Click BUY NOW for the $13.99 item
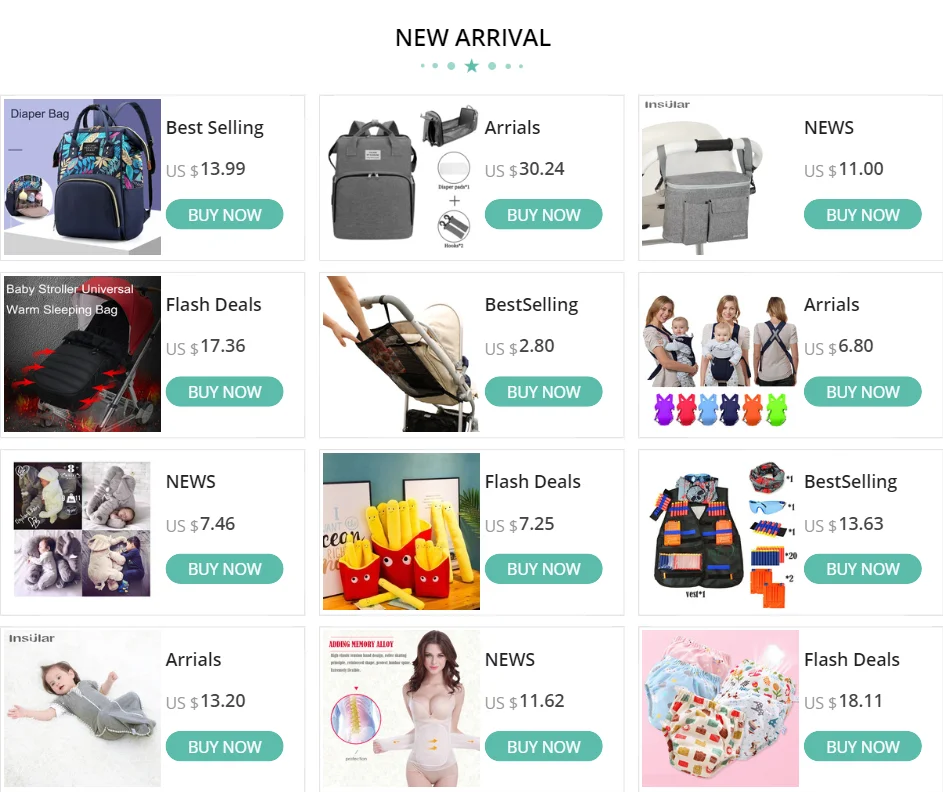Screen dimensions: 943x792 point(224,215)
